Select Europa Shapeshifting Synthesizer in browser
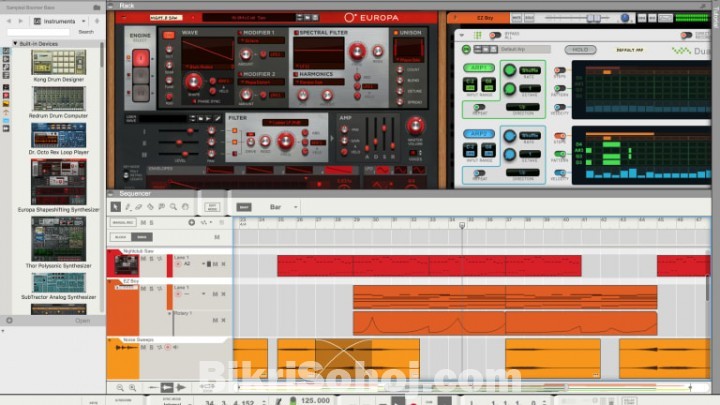The width and height of the screenshot is (720, 405). (58, 182)
